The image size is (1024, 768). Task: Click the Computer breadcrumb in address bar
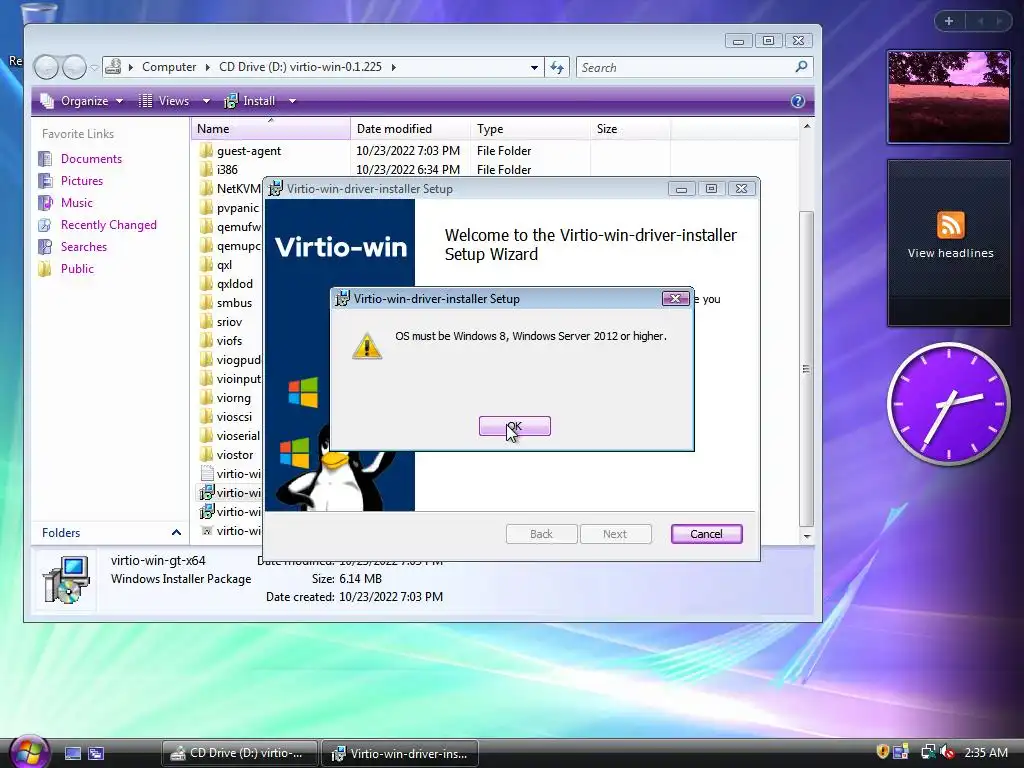(x=168, y=67)
